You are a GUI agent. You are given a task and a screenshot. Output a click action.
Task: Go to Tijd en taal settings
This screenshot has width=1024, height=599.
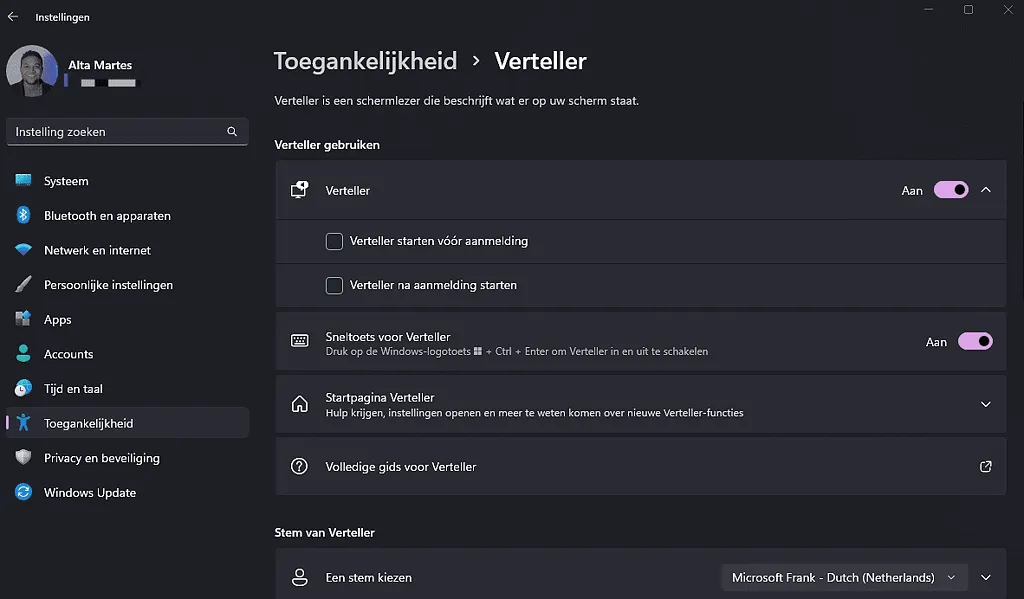click(x=73, y=389)
